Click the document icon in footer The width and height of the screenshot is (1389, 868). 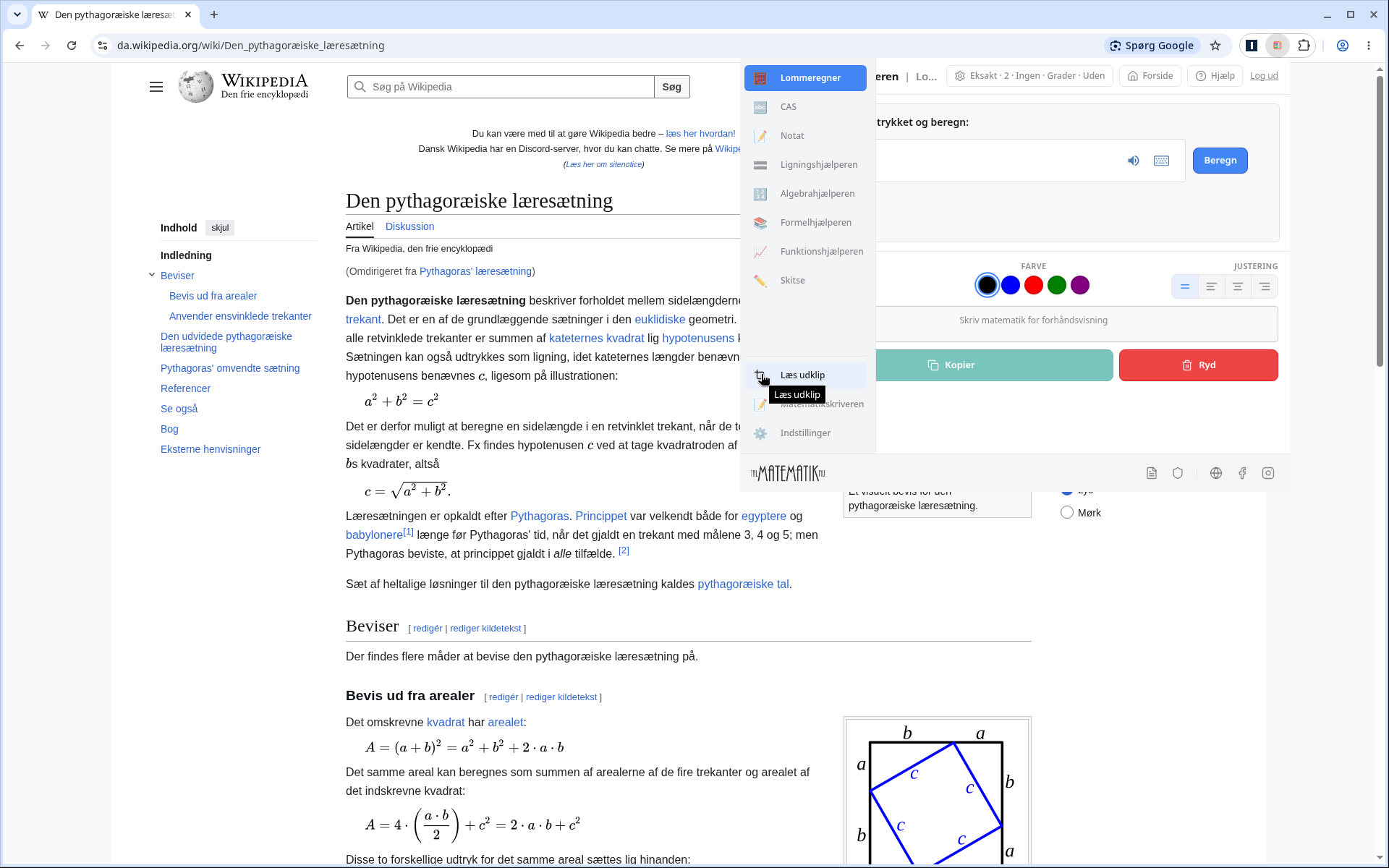(x=1152, y=473)
